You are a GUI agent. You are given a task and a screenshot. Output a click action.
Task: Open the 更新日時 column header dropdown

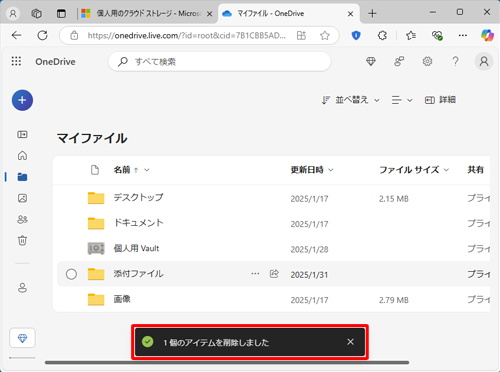312,170
